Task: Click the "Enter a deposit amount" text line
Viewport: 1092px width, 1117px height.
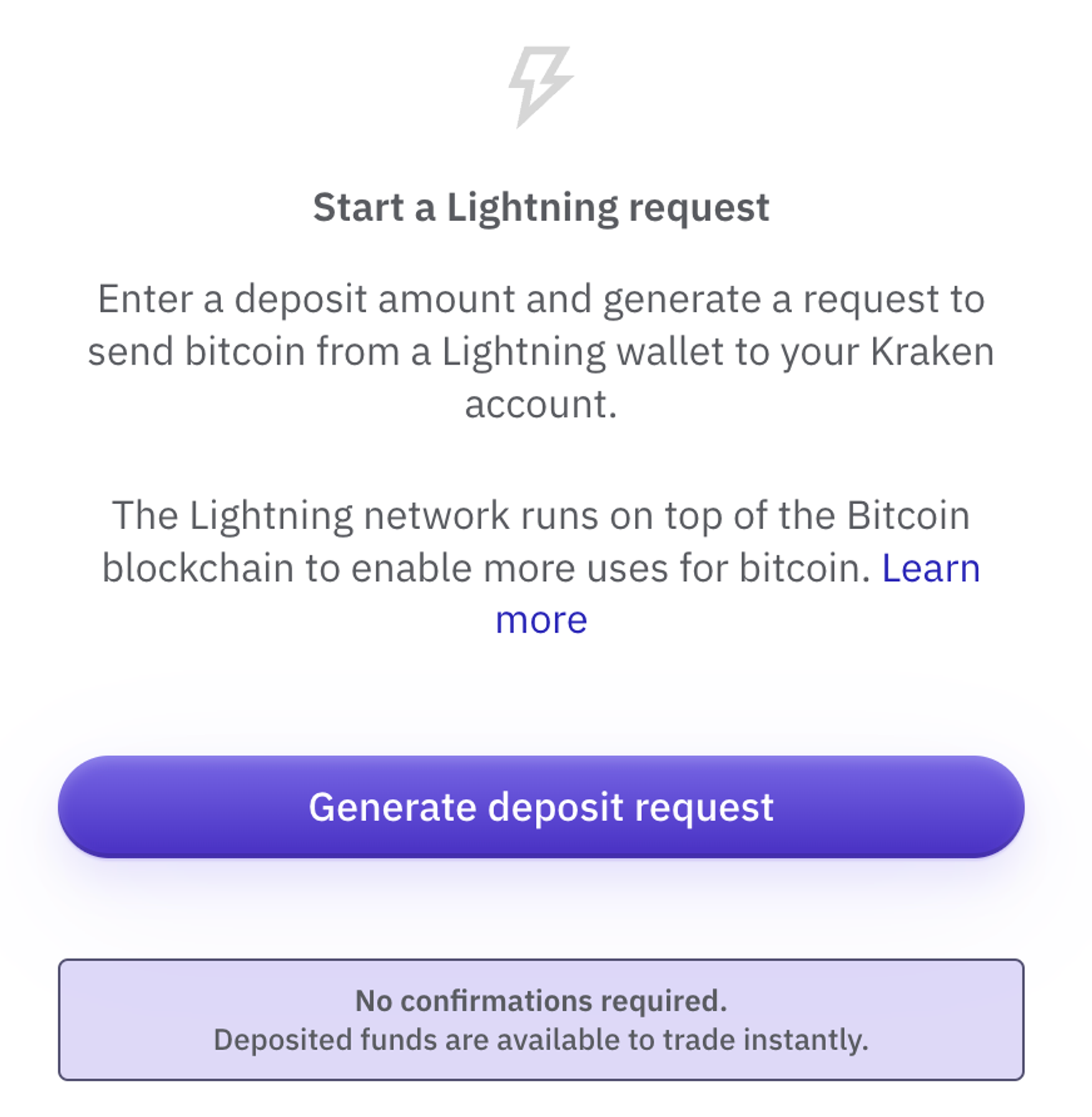Action: coord(540,299)
